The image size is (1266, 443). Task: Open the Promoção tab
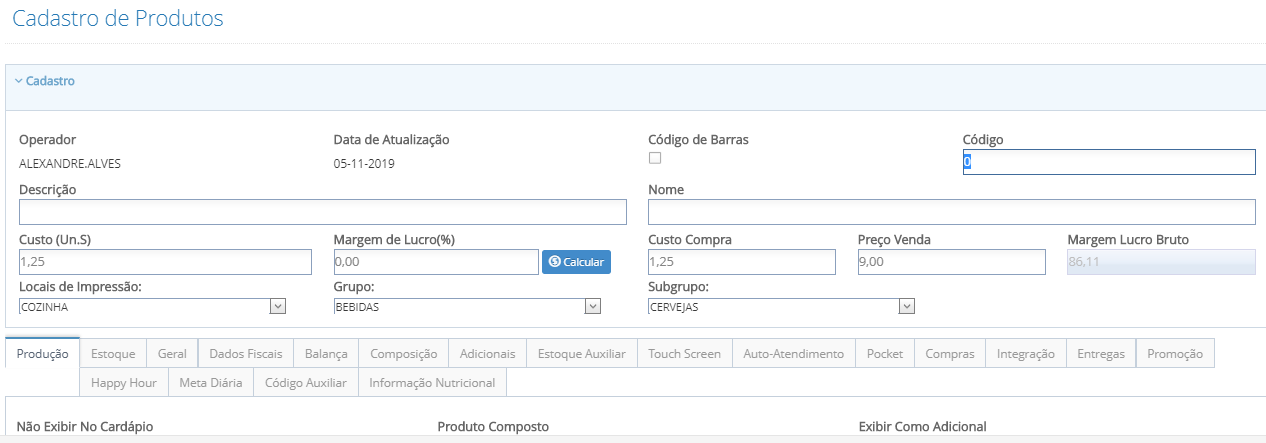click(x=1176, y=354)
